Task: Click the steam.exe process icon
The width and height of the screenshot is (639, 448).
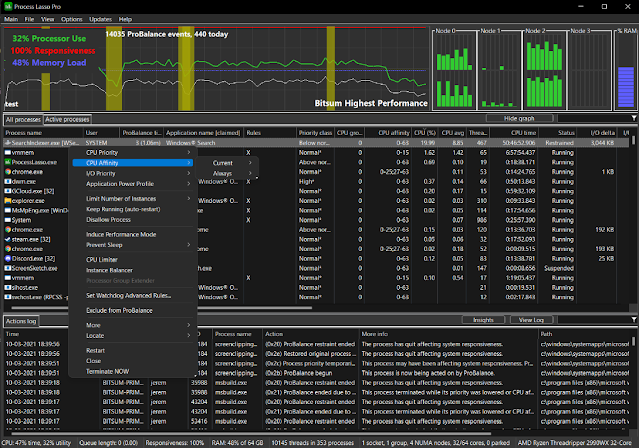Action: (7, 238)
